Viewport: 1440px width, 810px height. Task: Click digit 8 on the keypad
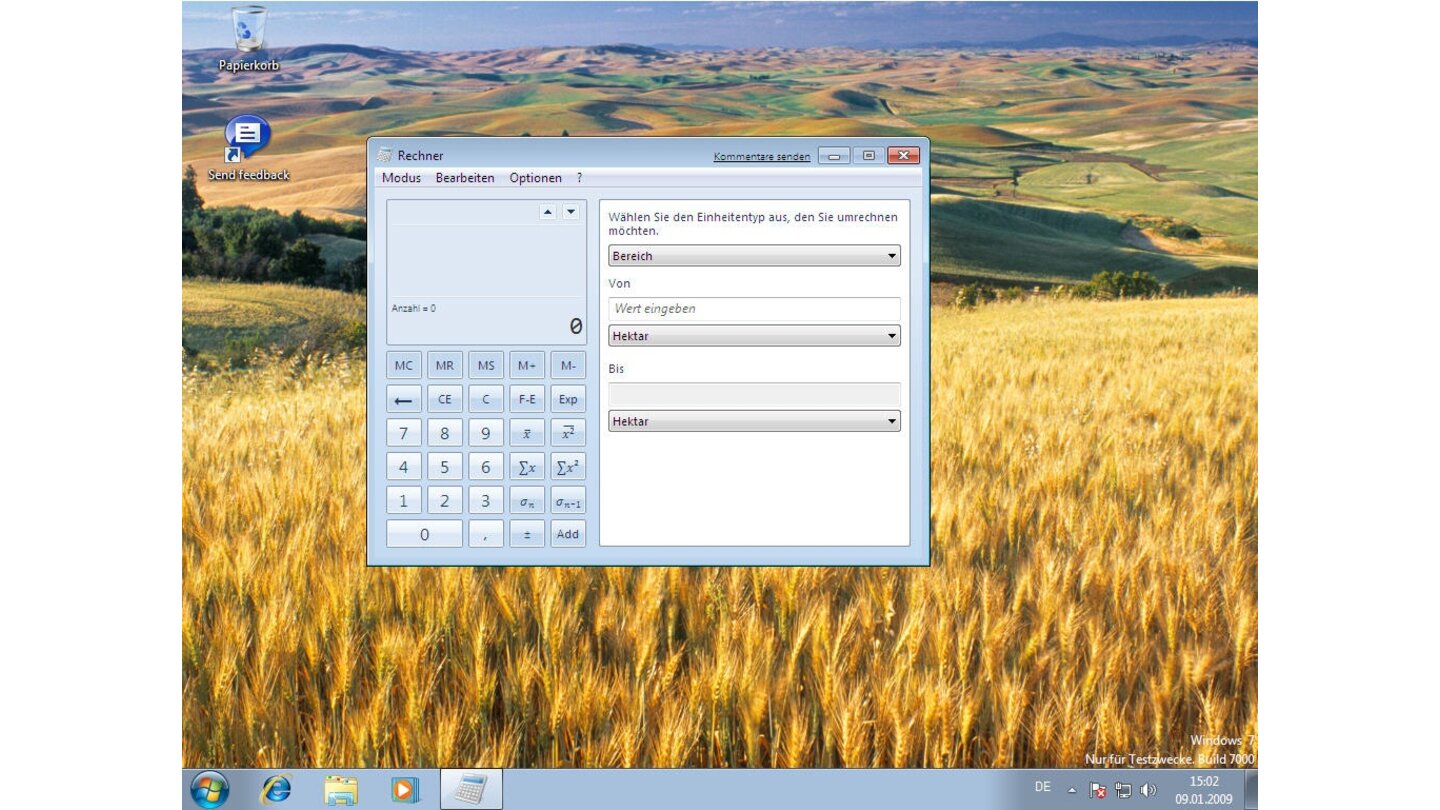coord(444,432)
